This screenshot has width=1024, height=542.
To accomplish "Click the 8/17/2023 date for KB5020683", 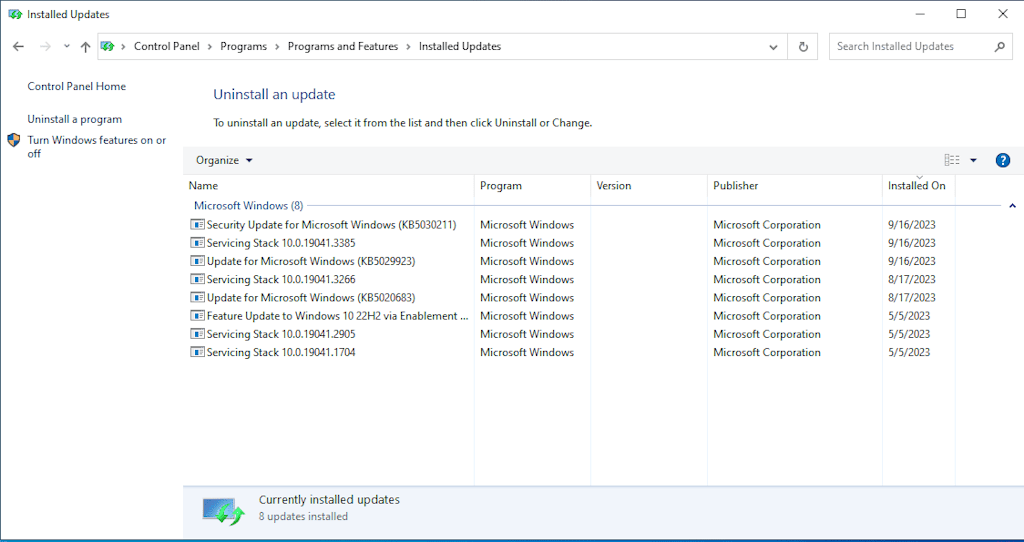I will [912, 298].
